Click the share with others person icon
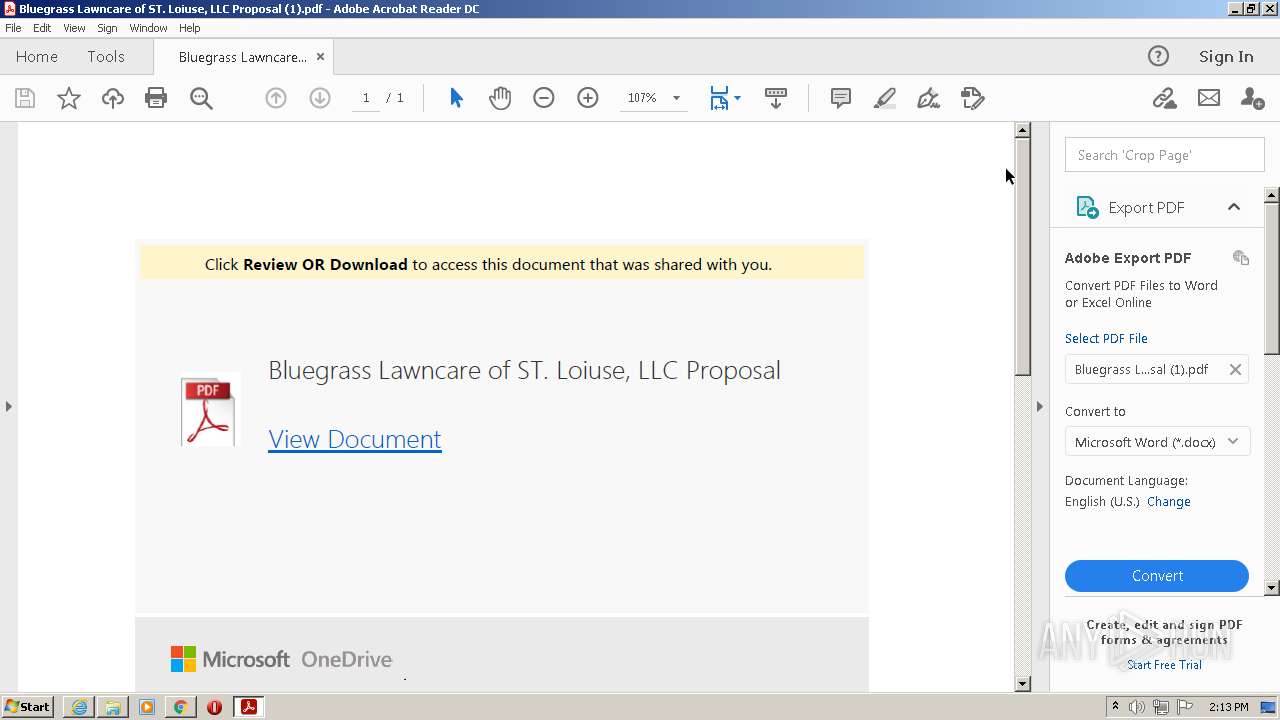Image resolution: width=1280 pixels, height=720 pixels. [x=1252, y=98]
